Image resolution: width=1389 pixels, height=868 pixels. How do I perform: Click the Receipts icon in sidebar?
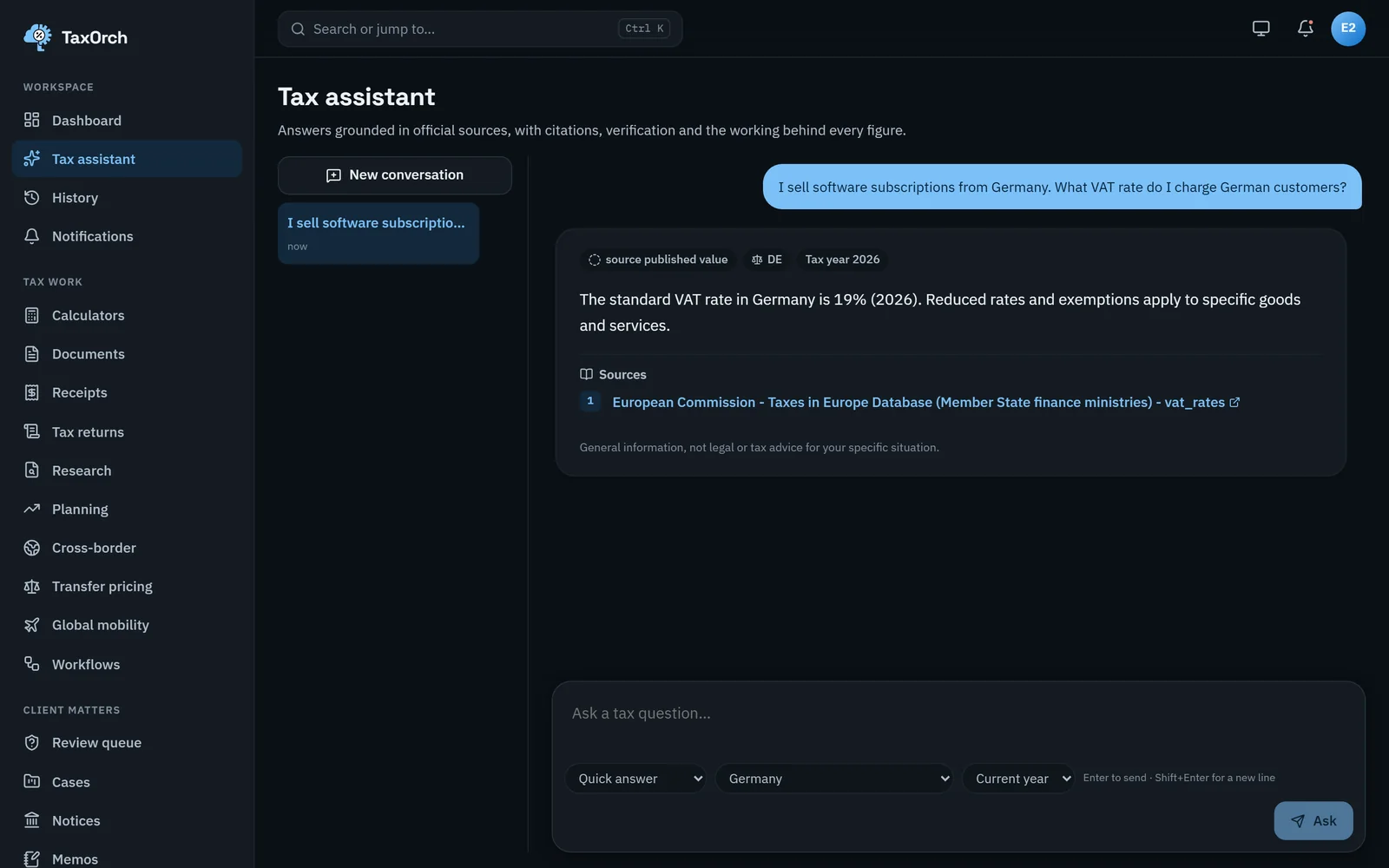[32, 392]
